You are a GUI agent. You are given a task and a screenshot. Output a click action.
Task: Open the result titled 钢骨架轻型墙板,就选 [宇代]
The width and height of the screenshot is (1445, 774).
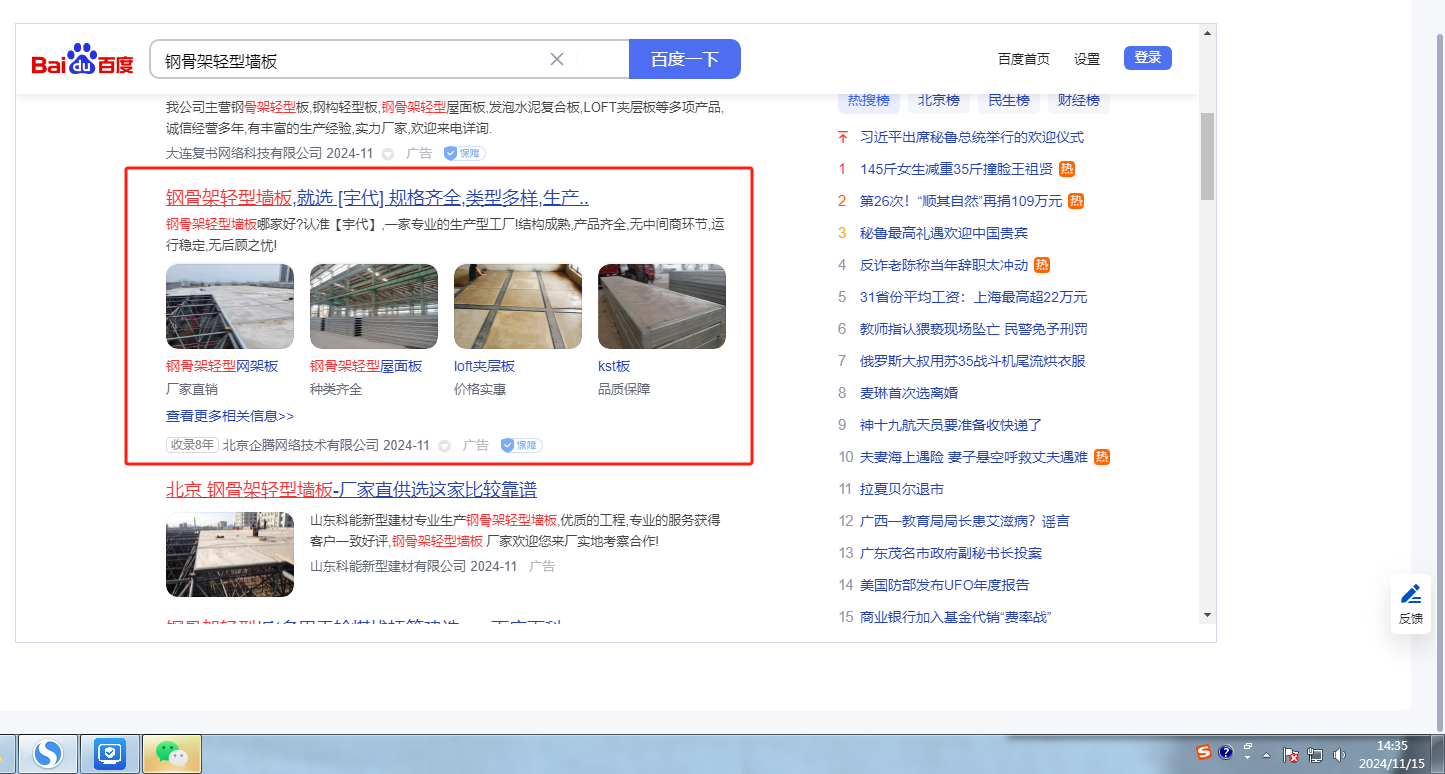(x=377, y=197)
